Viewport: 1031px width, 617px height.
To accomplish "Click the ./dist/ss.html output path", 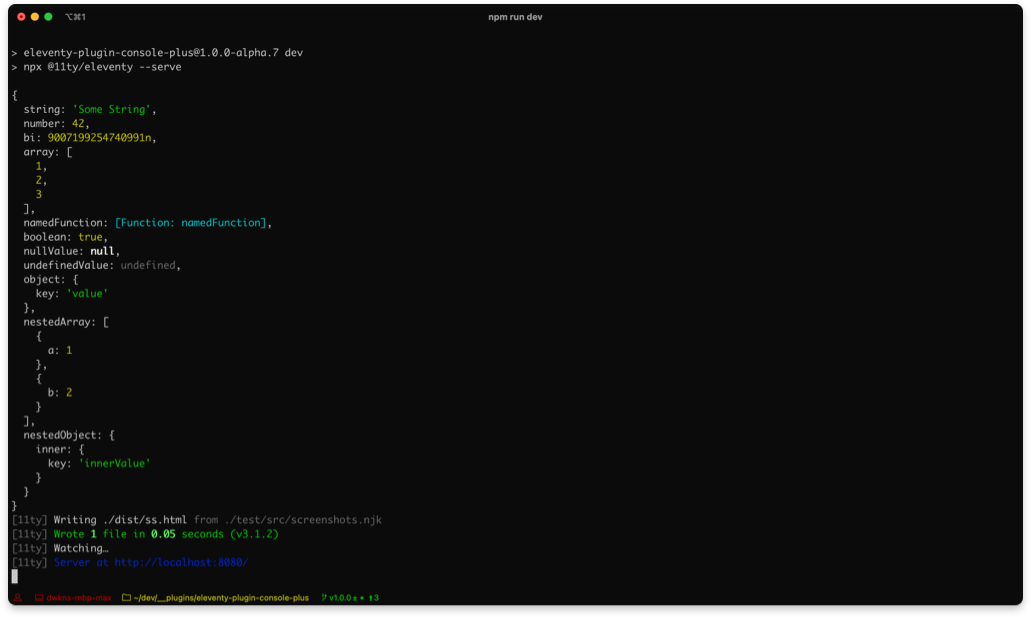I will point(145,520).
